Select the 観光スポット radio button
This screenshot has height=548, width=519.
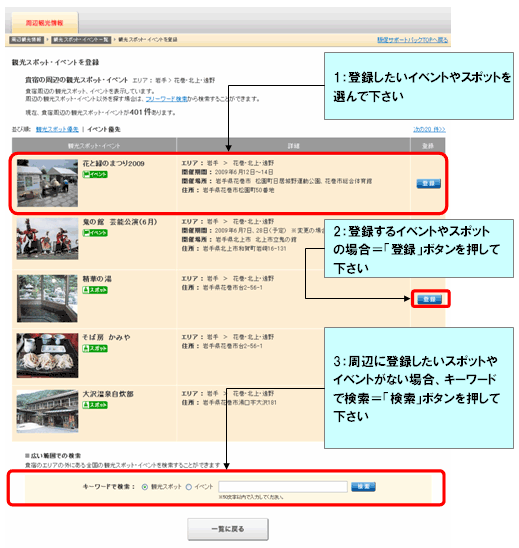pos(145,487)
